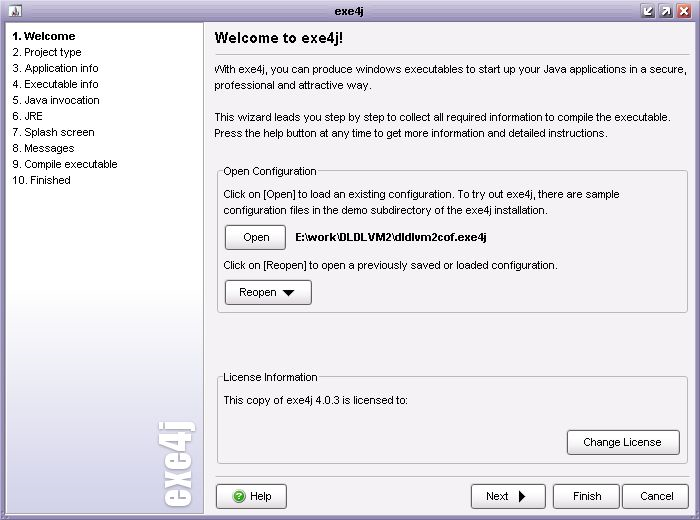Jump to step 4. Executable info

[x=55, y=84]
